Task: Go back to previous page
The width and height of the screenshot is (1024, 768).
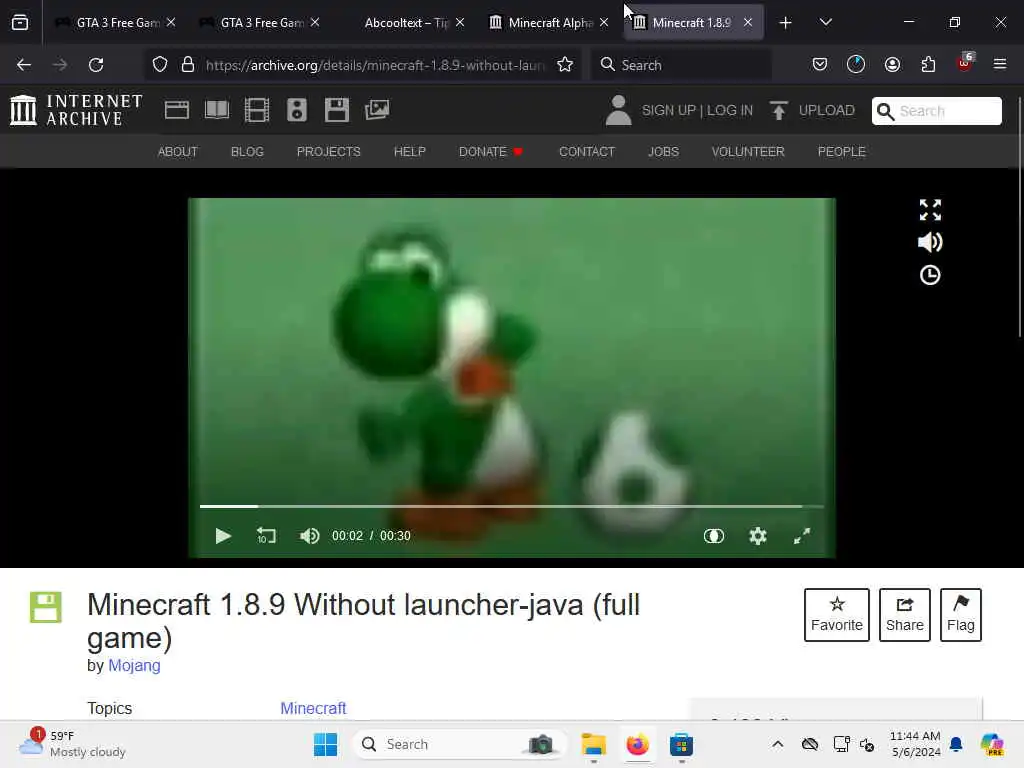Action: click(24, 65)
